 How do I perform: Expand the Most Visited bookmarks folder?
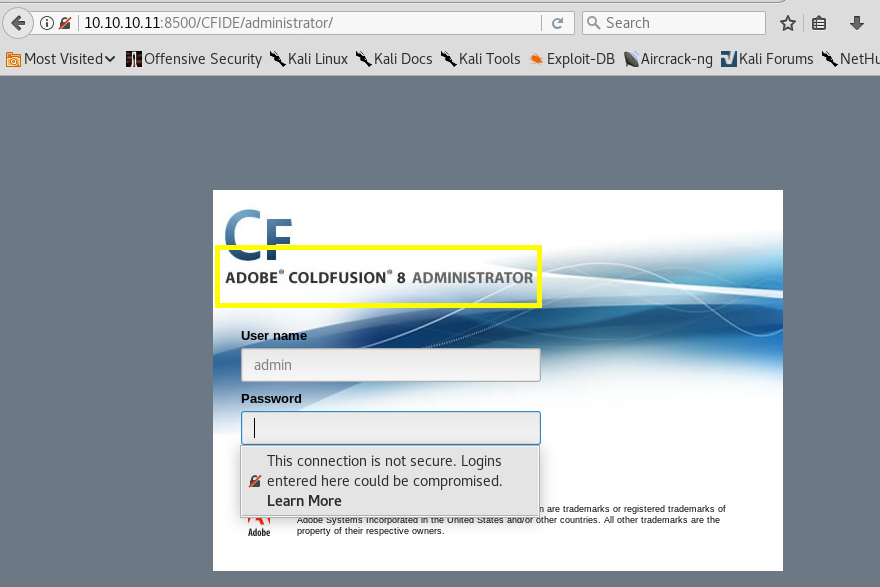click(x=60, y=59)
